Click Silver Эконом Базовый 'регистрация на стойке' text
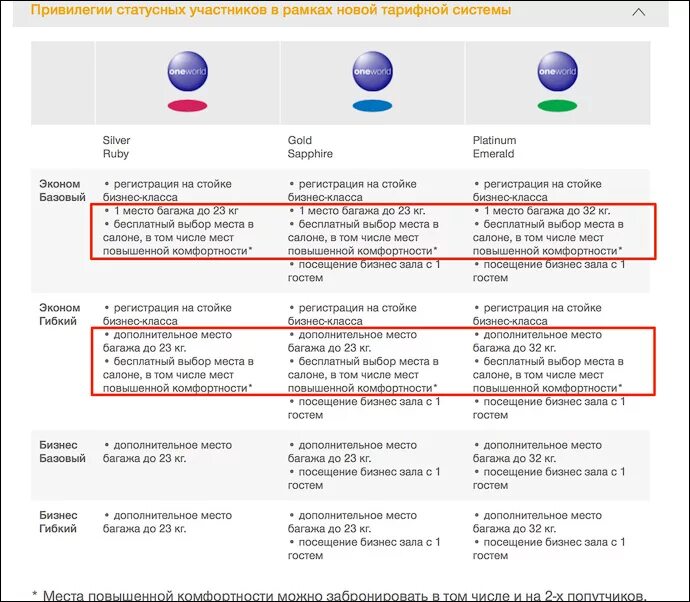 coord(172,184)
